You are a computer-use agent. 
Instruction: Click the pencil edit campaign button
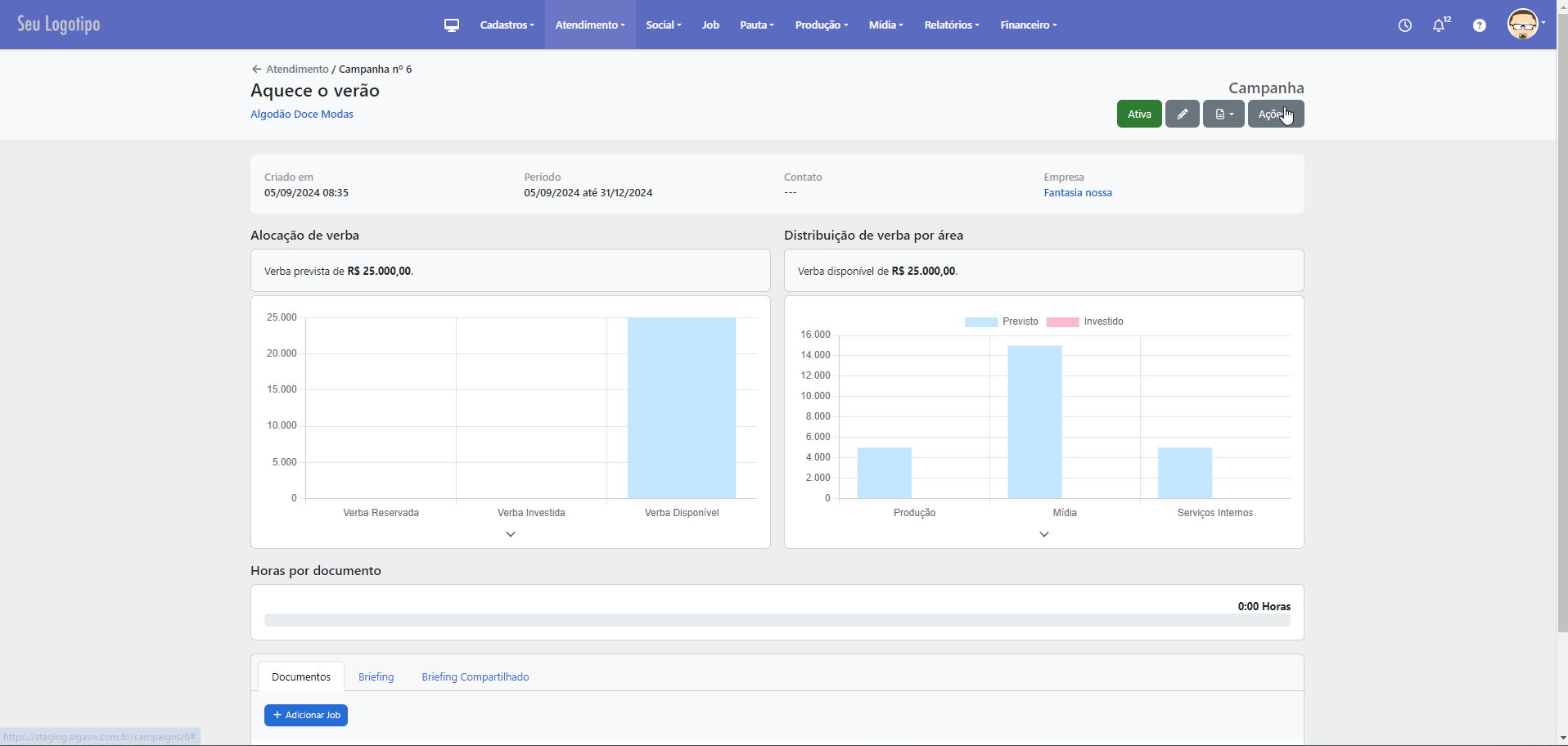[1182, 115]
